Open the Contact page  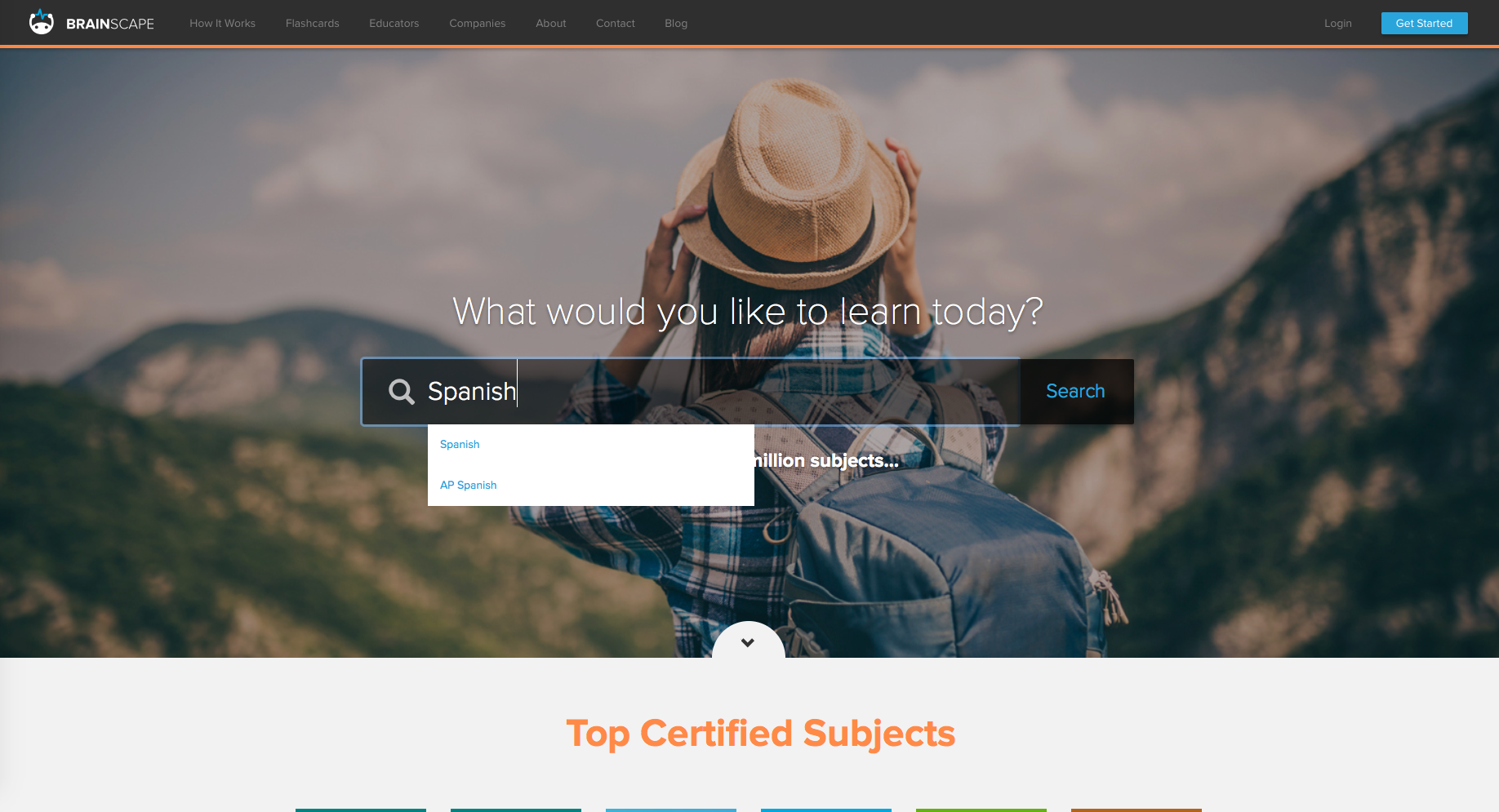click(615, 24)
